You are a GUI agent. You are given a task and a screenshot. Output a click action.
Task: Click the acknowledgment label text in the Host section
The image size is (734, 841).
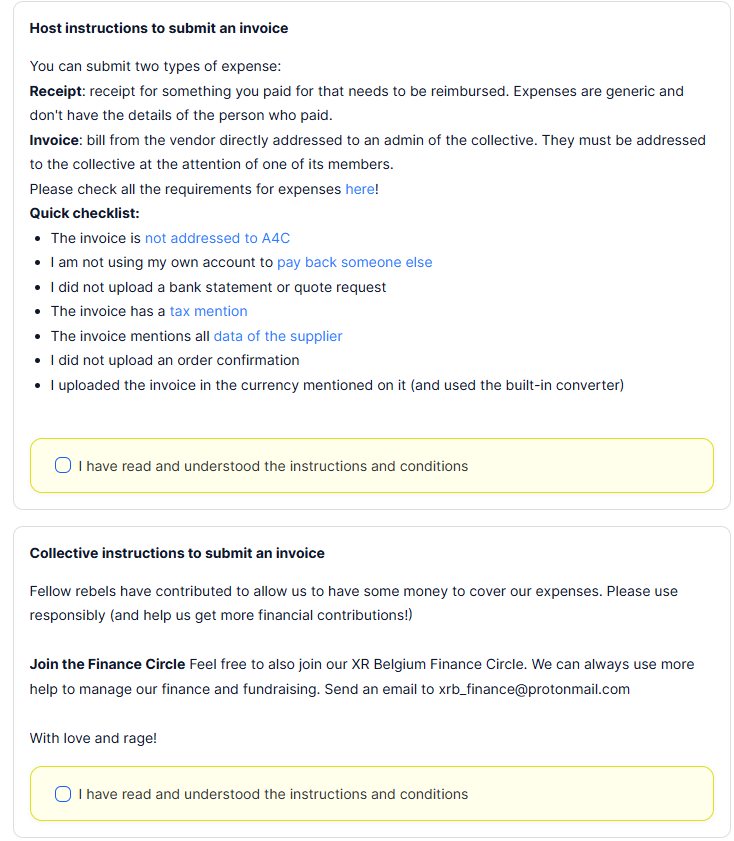tap(273, 466)
